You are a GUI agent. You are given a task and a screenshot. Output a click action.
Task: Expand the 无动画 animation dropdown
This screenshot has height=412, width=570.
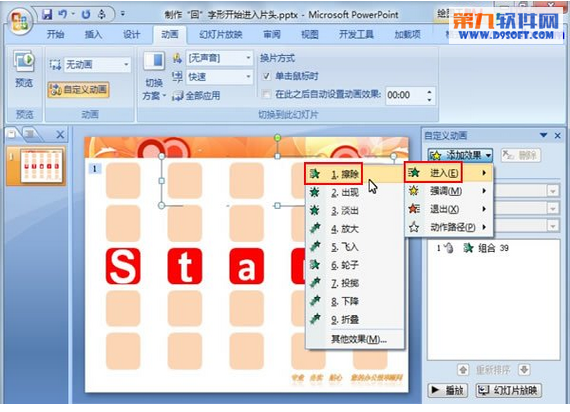coord(126,65)
